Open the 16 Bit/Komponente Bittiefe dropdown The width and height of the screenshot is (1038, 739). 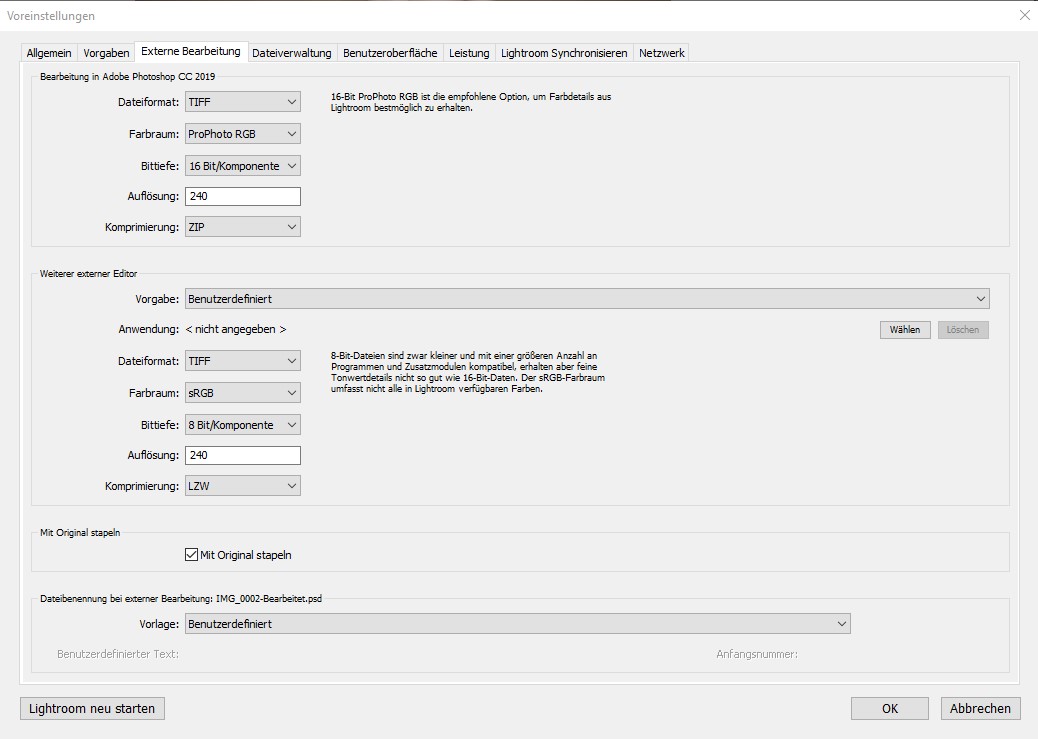(243, 166)
